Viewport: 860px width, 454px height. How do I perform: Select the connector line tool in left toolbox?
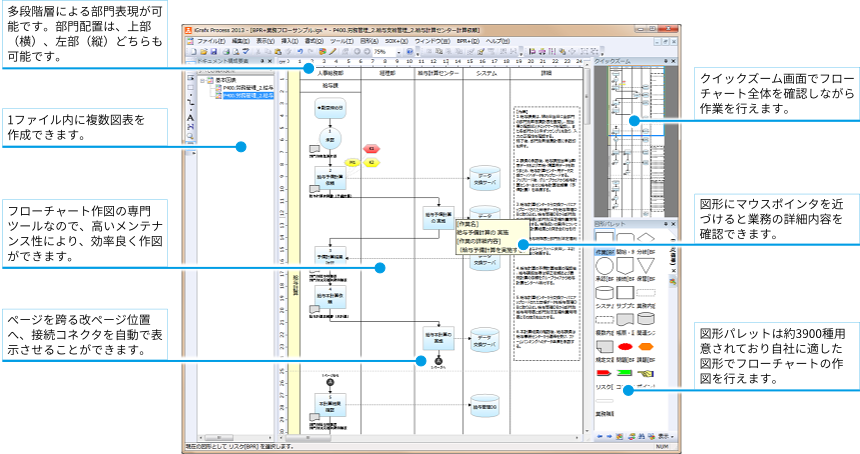pyautogui.click(x=190, y=101)
